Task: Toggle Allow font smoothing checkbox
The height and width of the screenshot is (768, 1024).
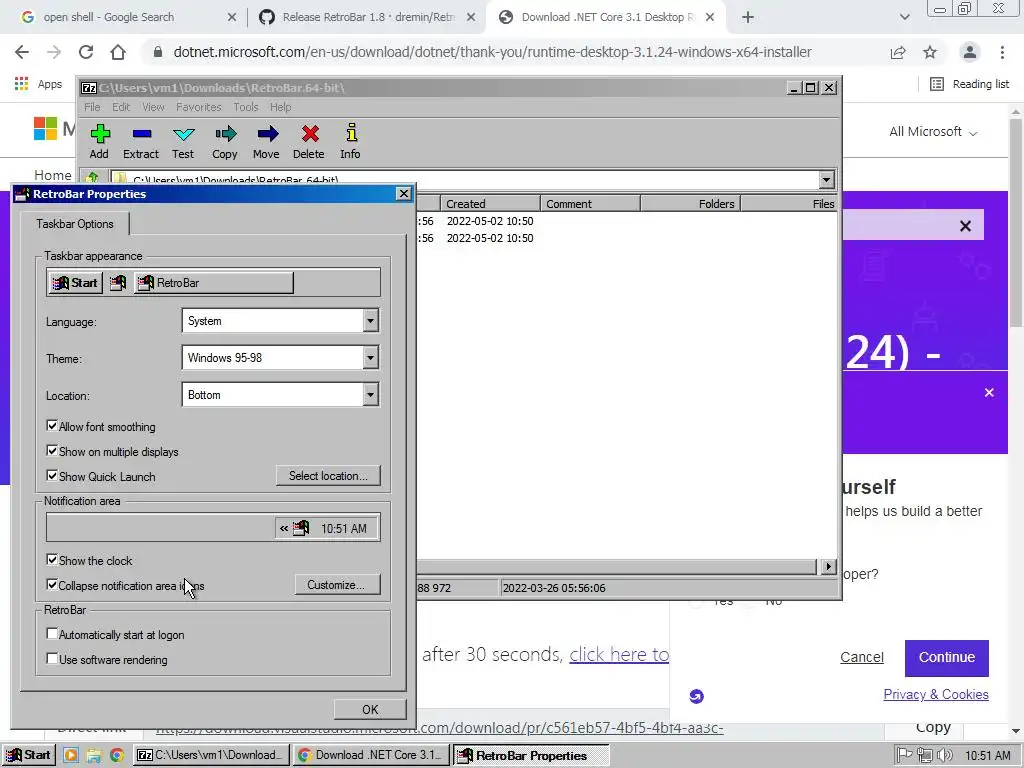Action: 52,426
